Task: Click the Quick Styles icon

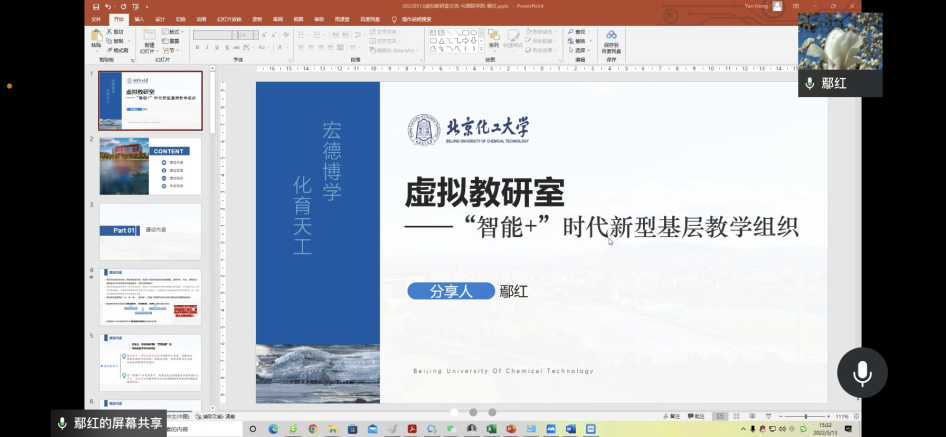Action: click(513, 36)
